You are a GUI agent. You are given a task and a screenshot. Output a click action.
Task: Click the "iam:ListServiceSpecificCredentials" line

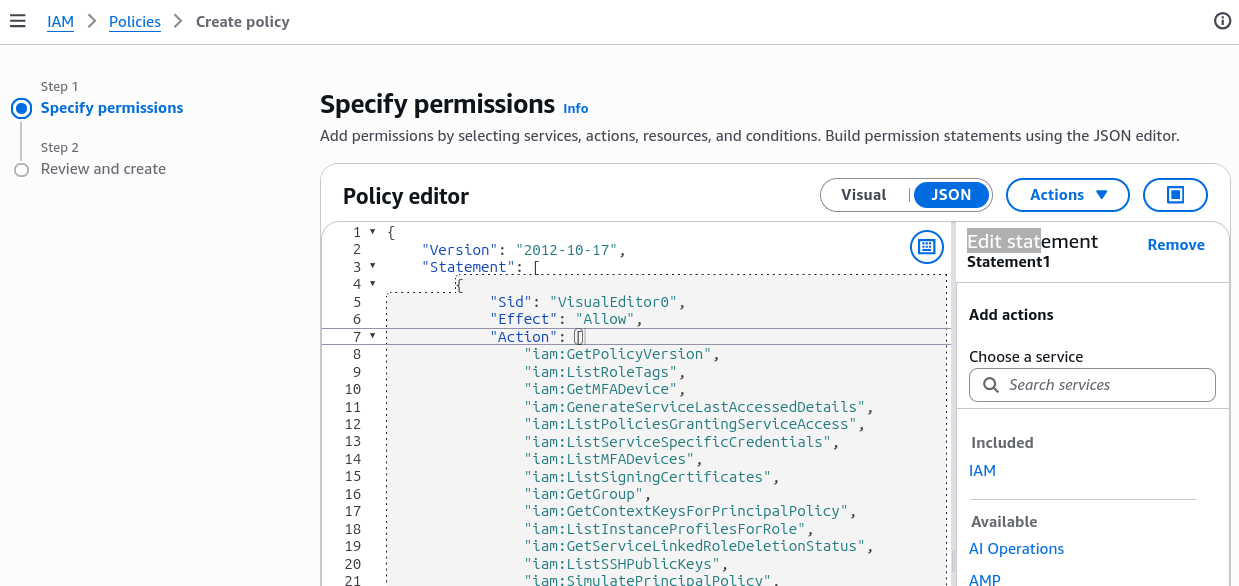(x=681, y=442)
